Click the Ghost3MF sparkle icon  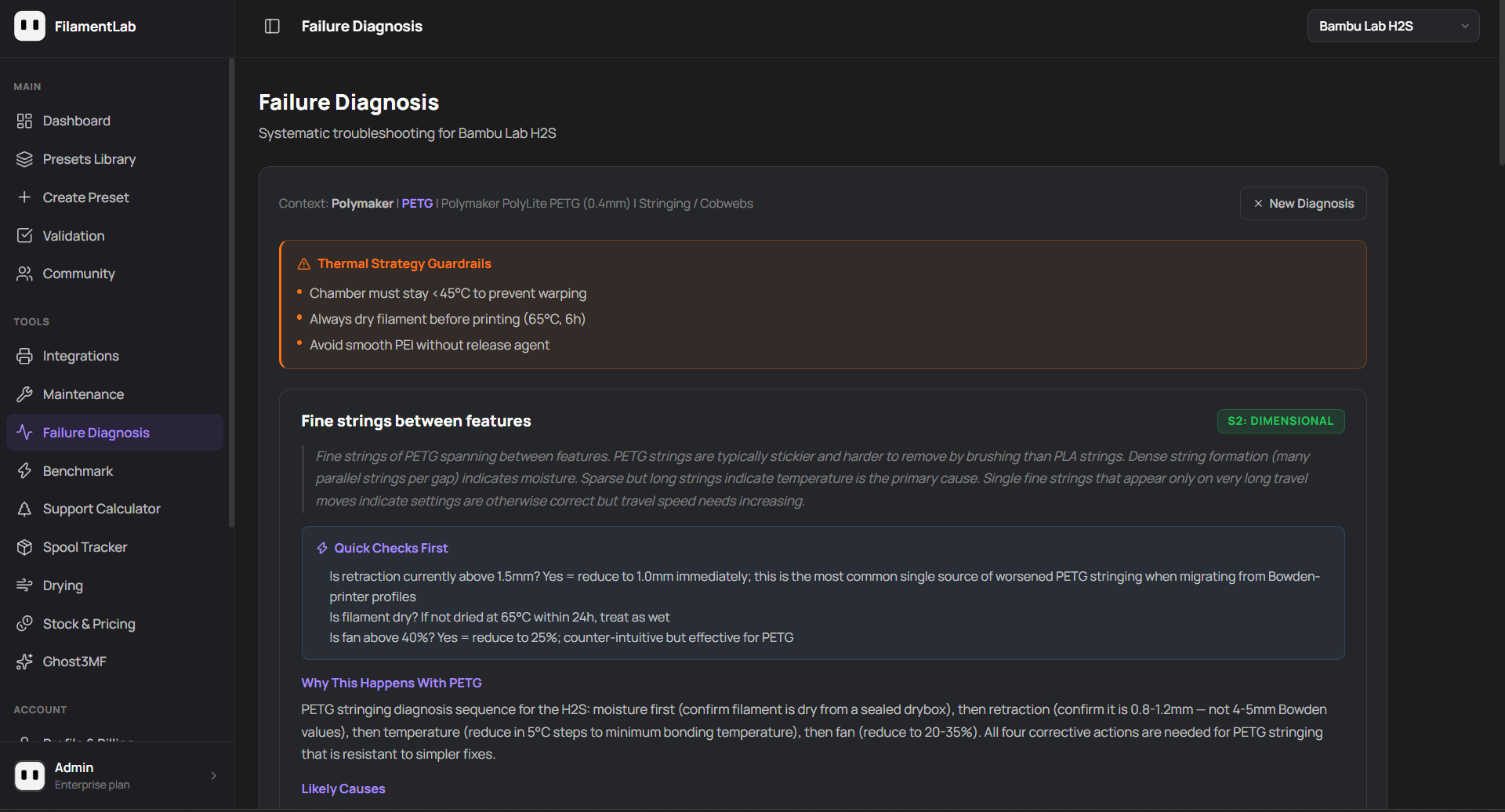(x=24, y=662)
